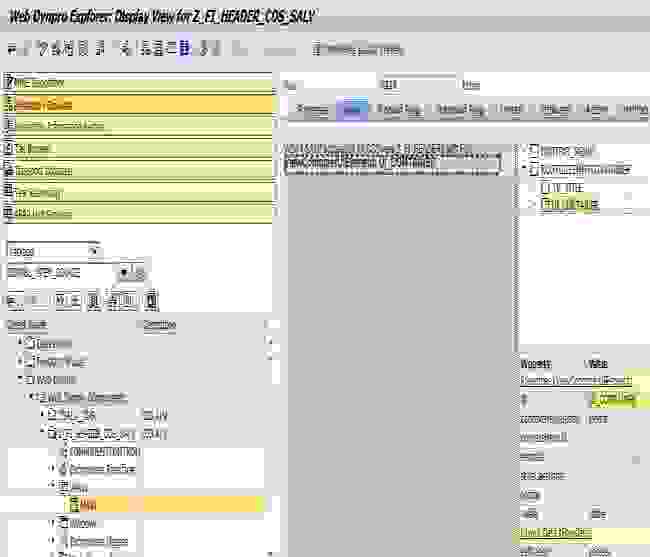
Task: Collapse the Views tree node
Action: [51, 484]
